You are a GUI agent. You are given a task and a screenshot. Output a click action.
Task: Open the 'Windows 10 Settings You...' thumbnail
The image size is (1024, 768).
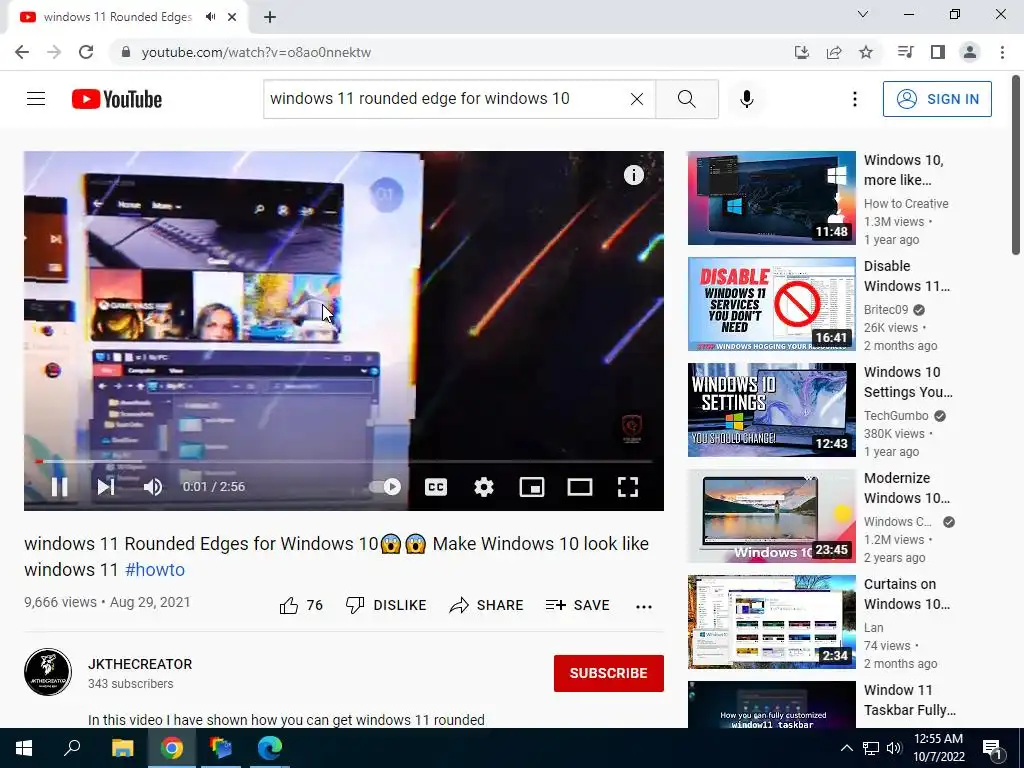[x=771, y=410]
